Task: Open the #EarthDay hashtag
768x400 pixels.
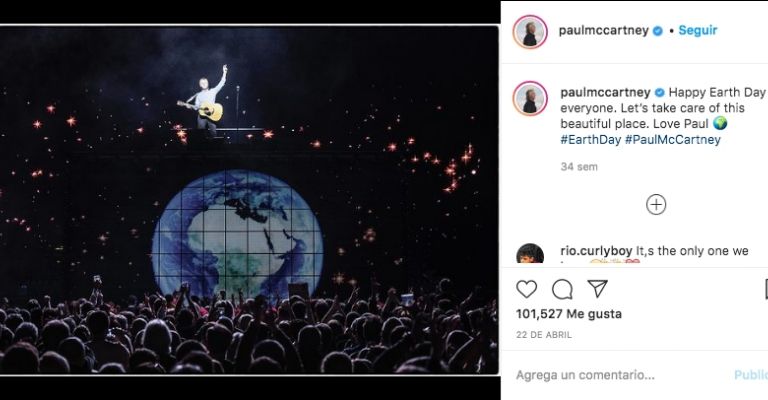Action: tap(590, 140)
